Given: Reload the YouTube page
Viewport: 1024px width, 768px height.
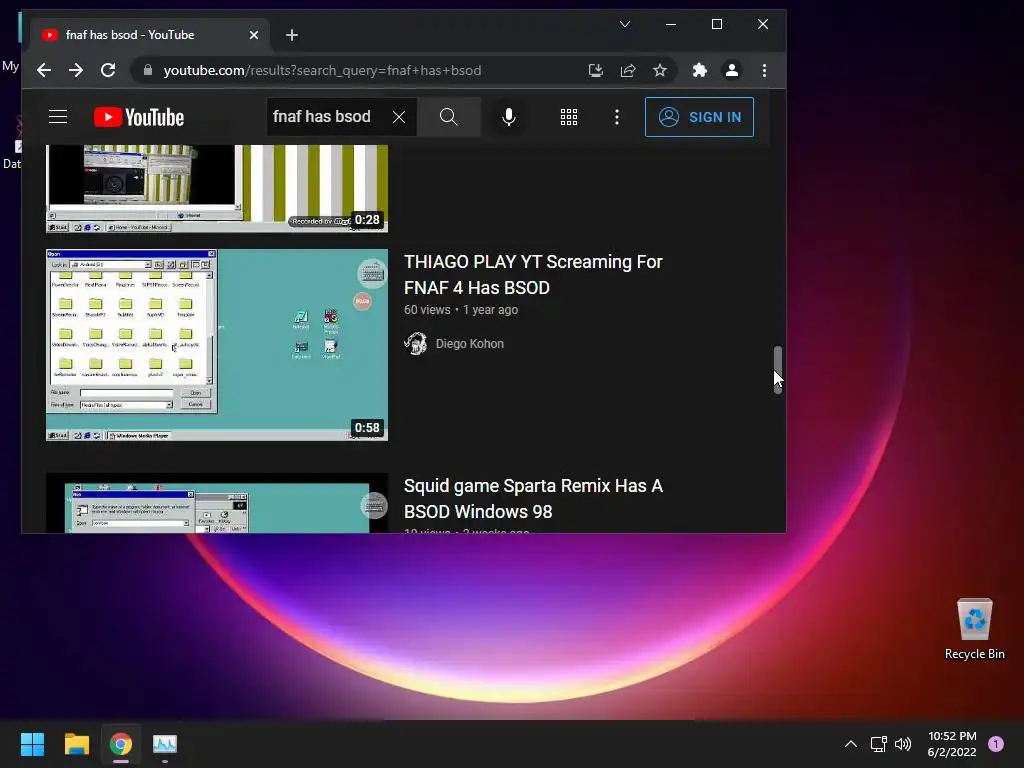Looking at the screenshot, I should [x=108, y=71].
